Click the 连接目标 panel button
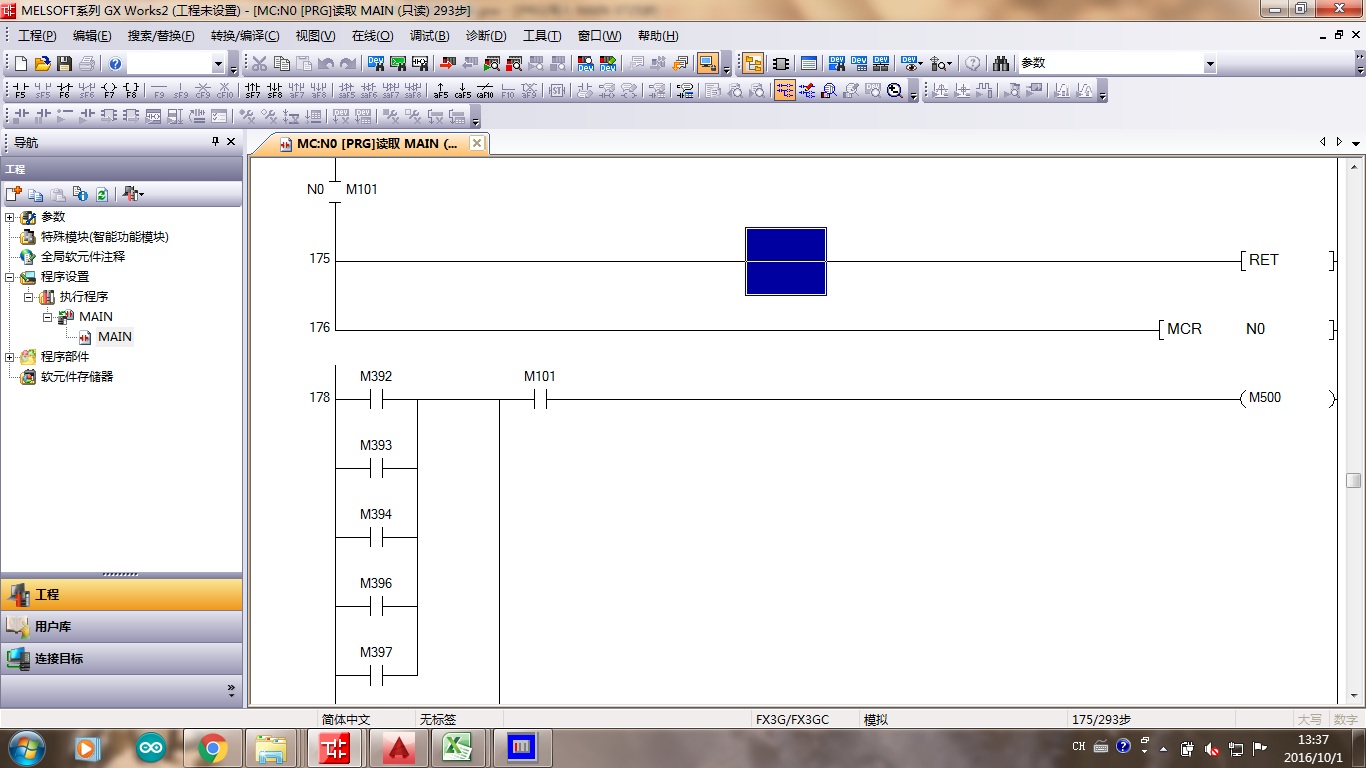Screen dimensions: 1366x768 121,659
